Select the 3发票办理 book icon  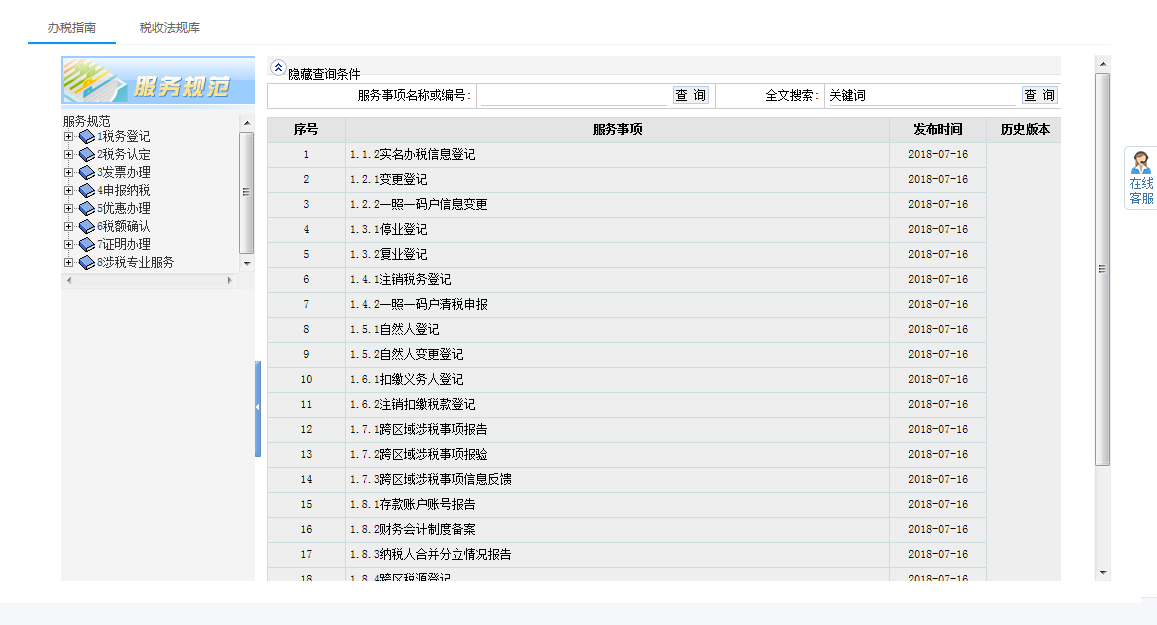tap(86, 171)
